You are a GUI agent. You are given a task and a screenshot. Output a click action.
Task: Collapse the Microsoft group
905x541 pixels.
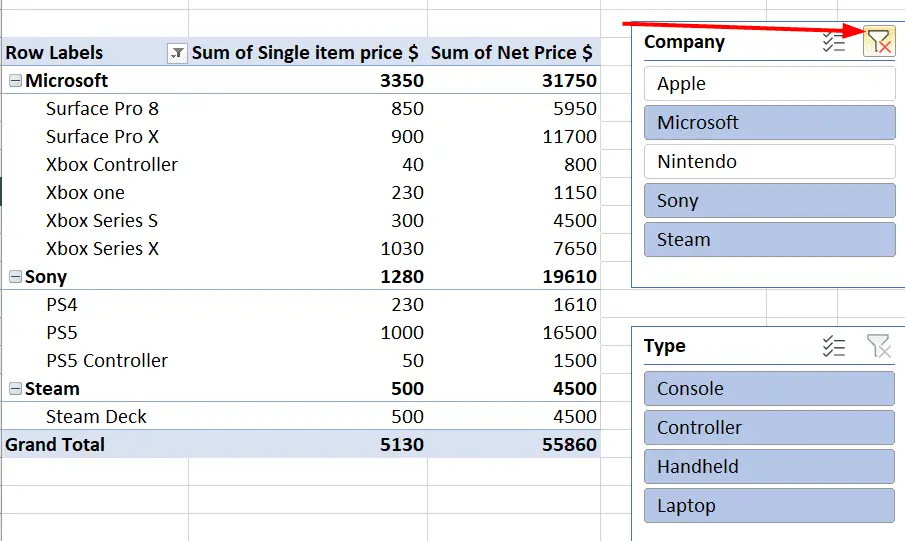[x=16, y=81]
